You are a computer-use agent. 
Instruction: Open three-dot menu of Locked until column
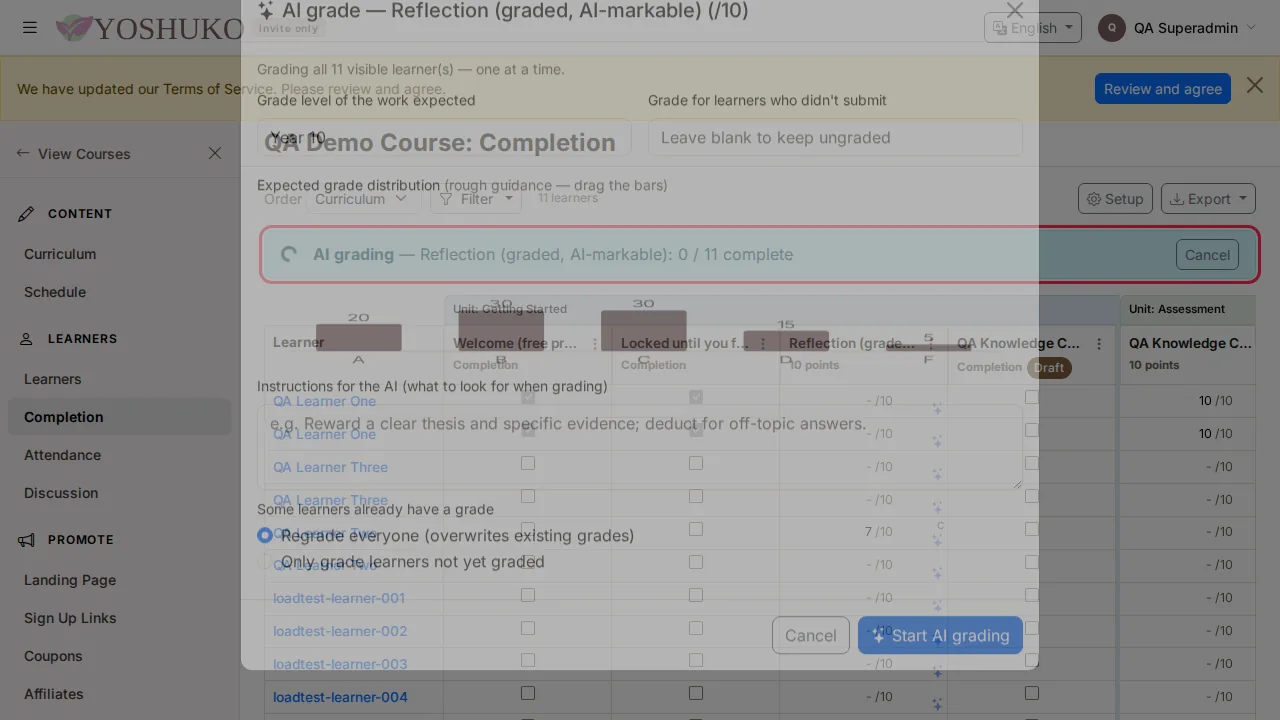[x=763, y=344]
